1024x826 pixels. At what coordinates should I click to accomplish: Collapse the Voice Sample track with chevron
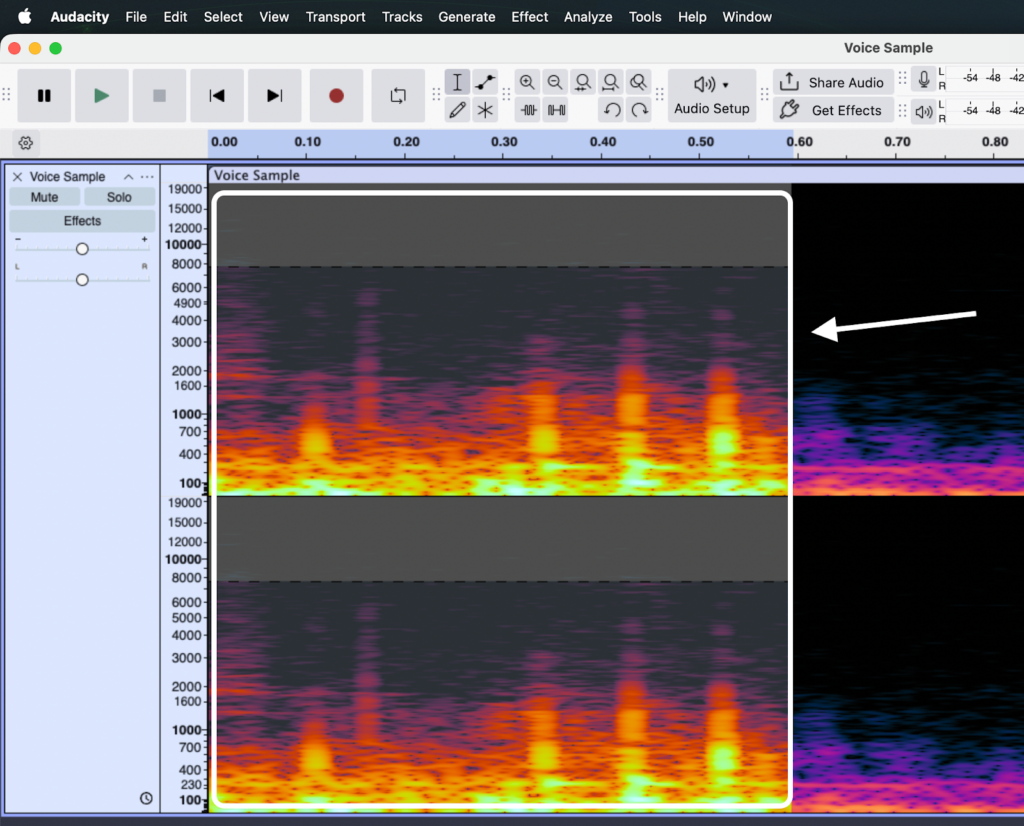[128, 177]
